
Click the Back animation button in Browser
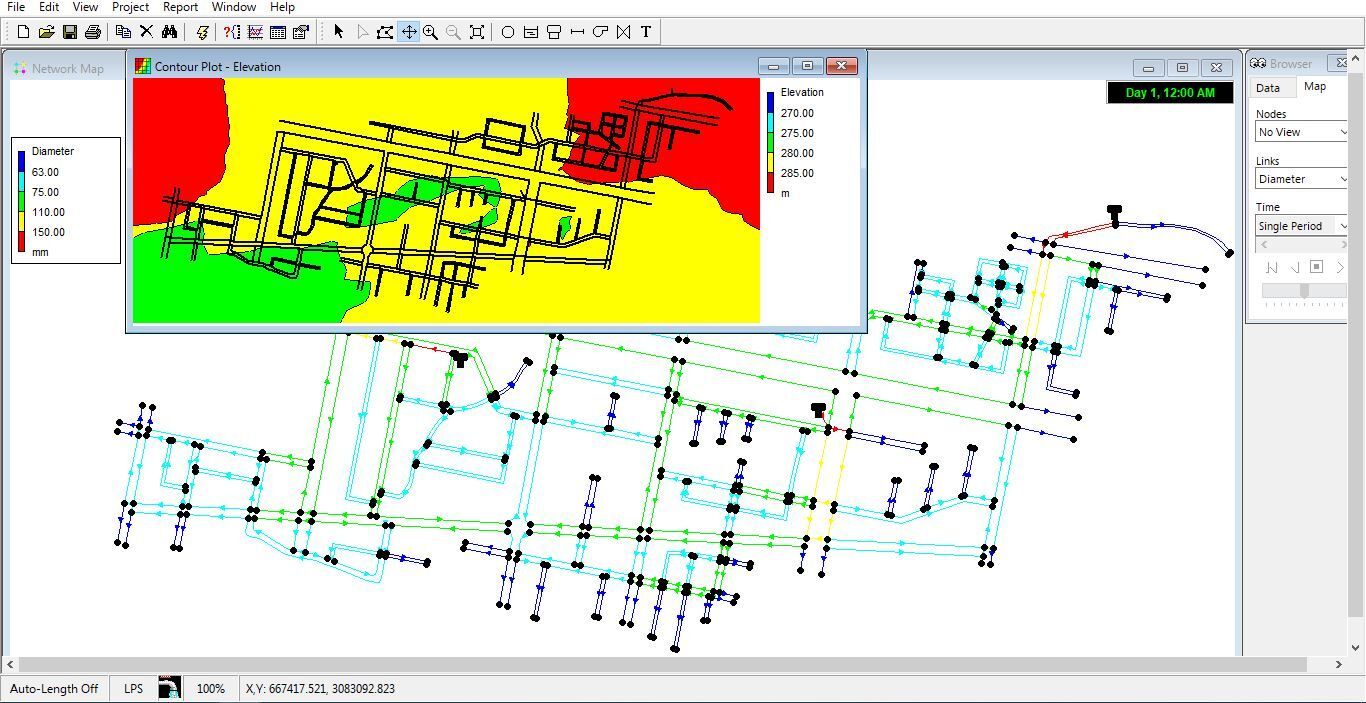(1295, 267)
